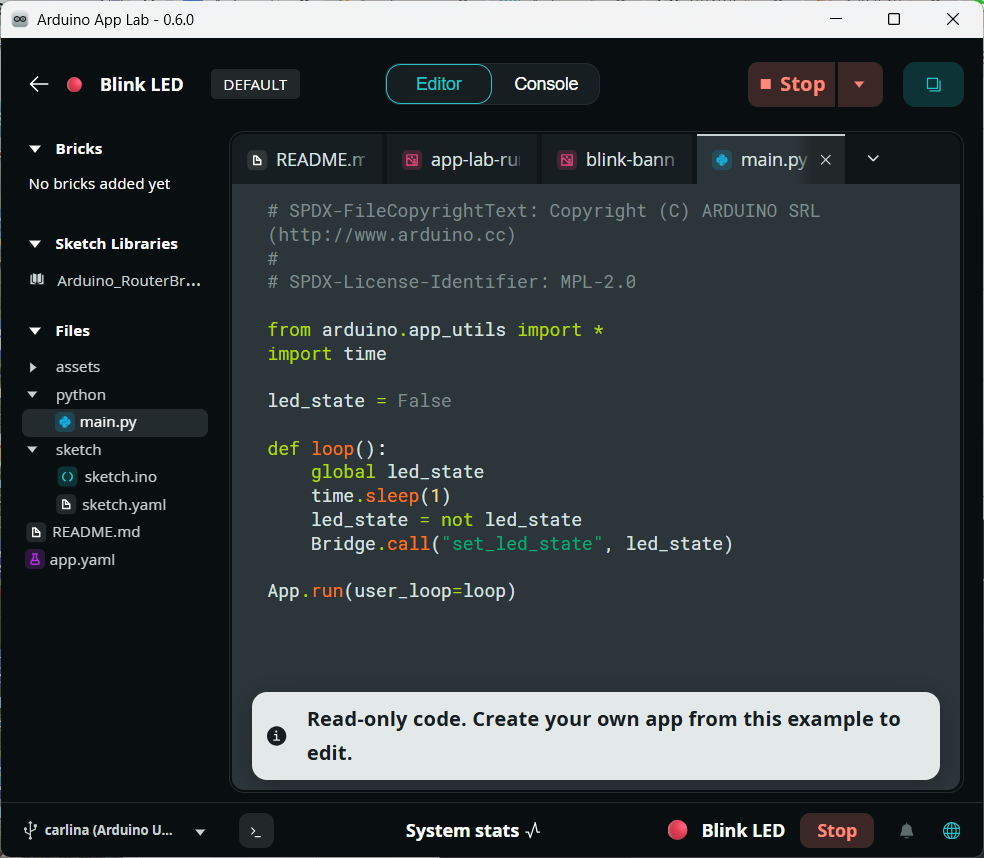Image resolution: width=984 pixels, height=858 pixels.
Task: Click the notification bell icon
Action: pos(907,831)
